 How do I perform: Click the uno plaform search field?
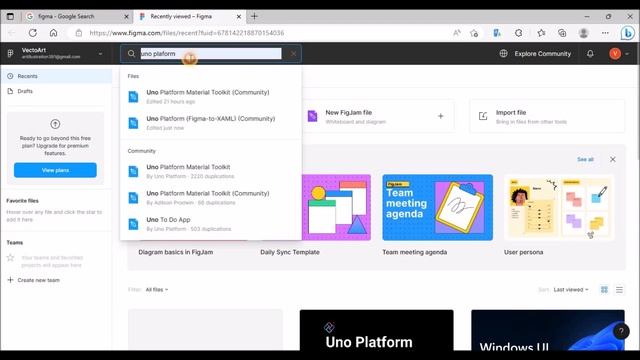pyautogui.click(x=211, y=53)
